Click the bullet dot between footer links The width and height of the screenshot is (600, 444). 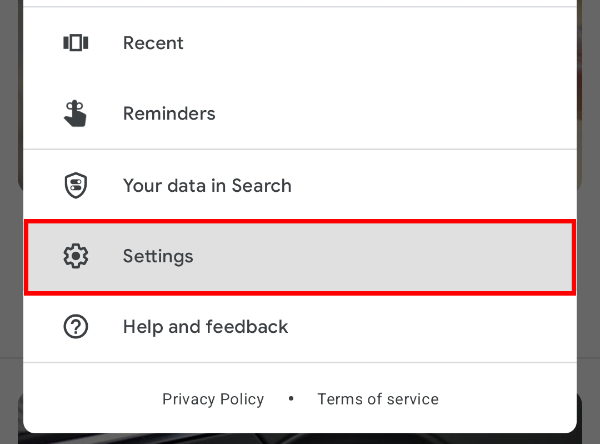291,399
